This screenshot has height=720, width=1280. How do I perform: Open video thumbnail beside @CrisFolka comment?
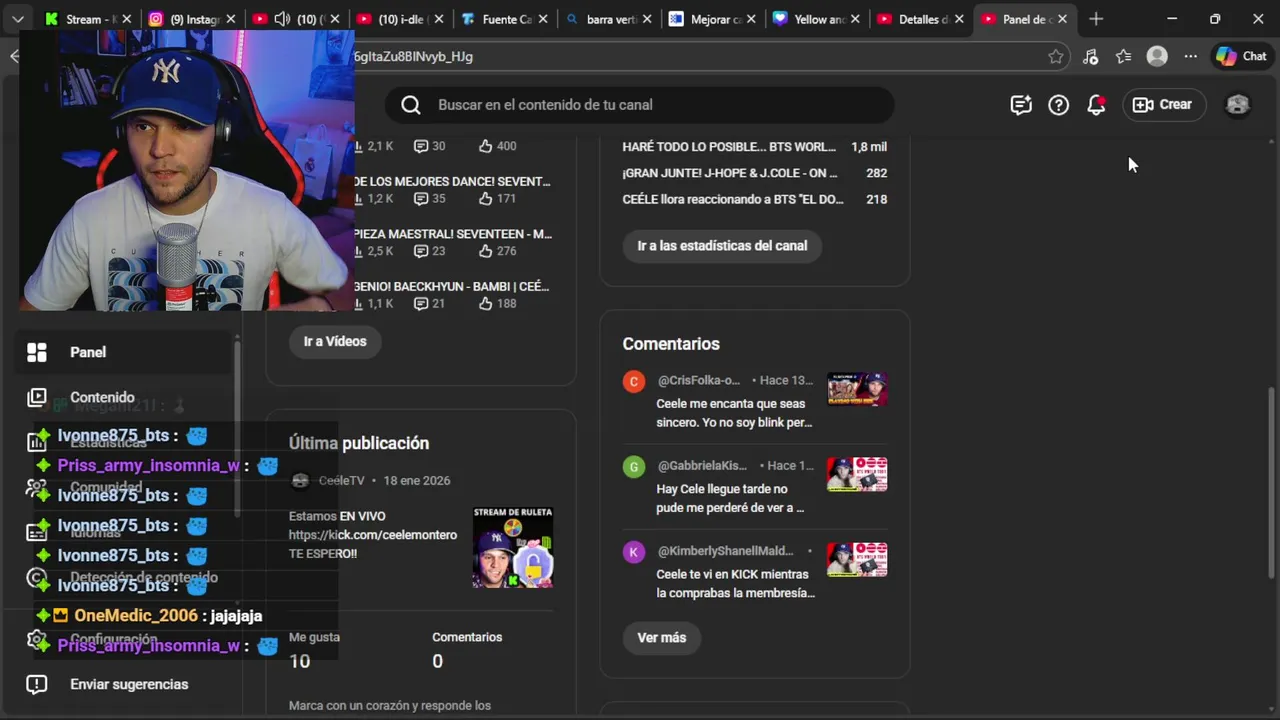[857, 388]
